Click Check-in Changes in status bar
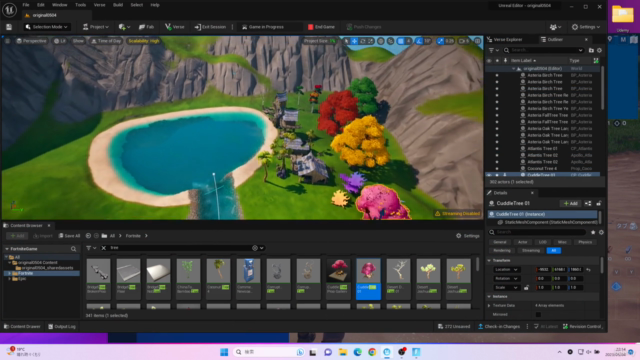Viewport: 640px width, 360px height. pos(499,327)
